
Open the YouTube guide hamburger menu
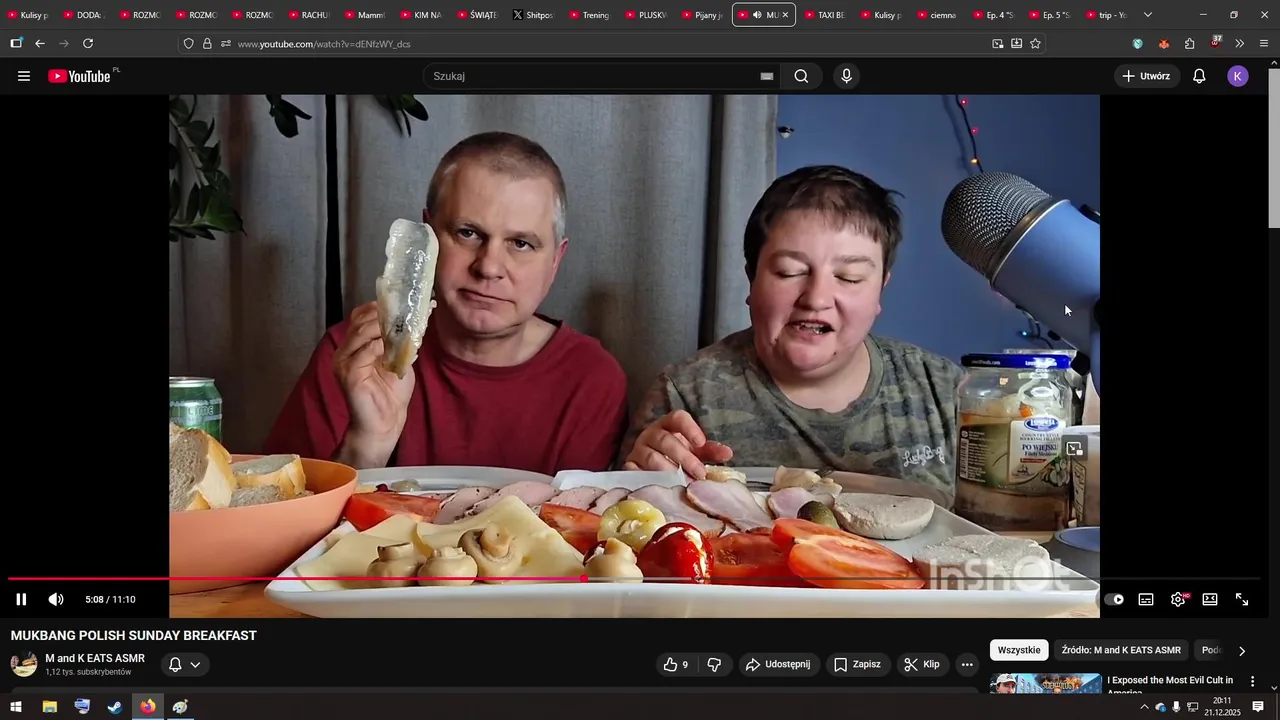coord(24,76)
